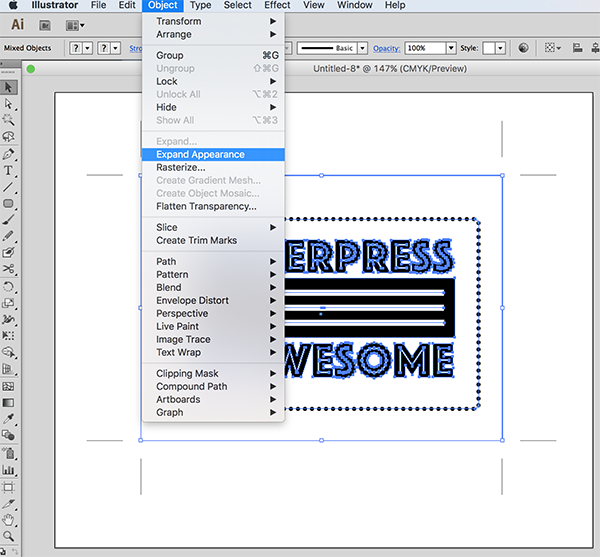Click the Apple menu icon
The height and width of the screenshot is (557, 600).
[x=13, y=5]
